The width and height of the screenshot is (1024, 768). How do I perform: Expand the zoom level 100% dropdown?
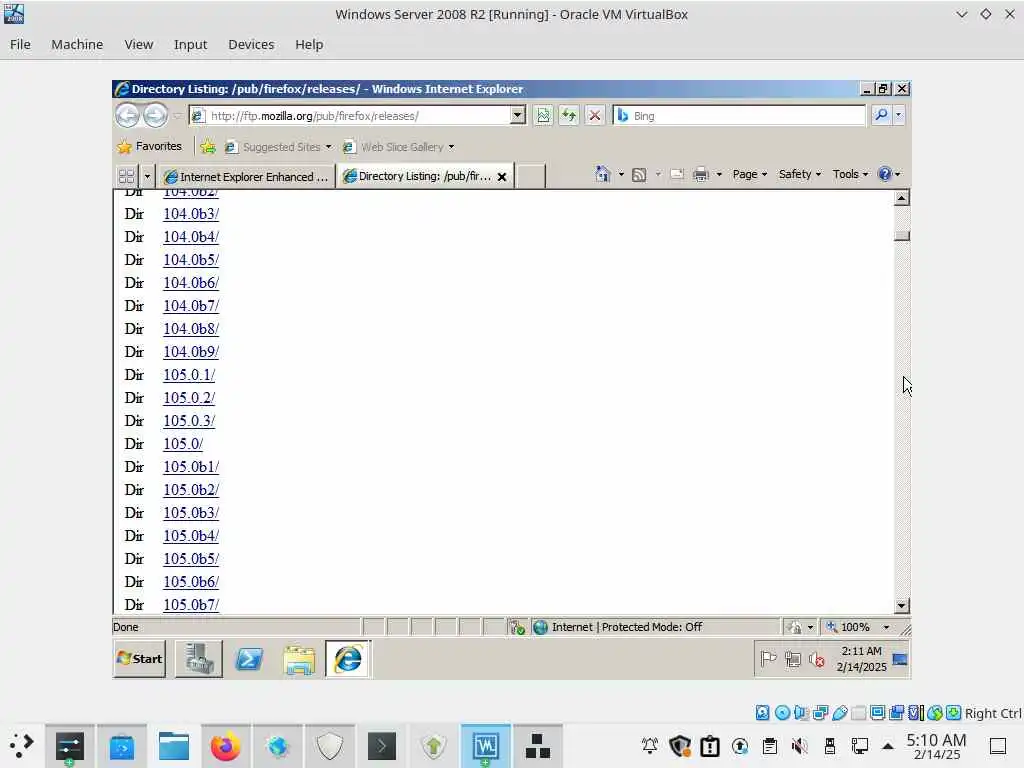886,627
